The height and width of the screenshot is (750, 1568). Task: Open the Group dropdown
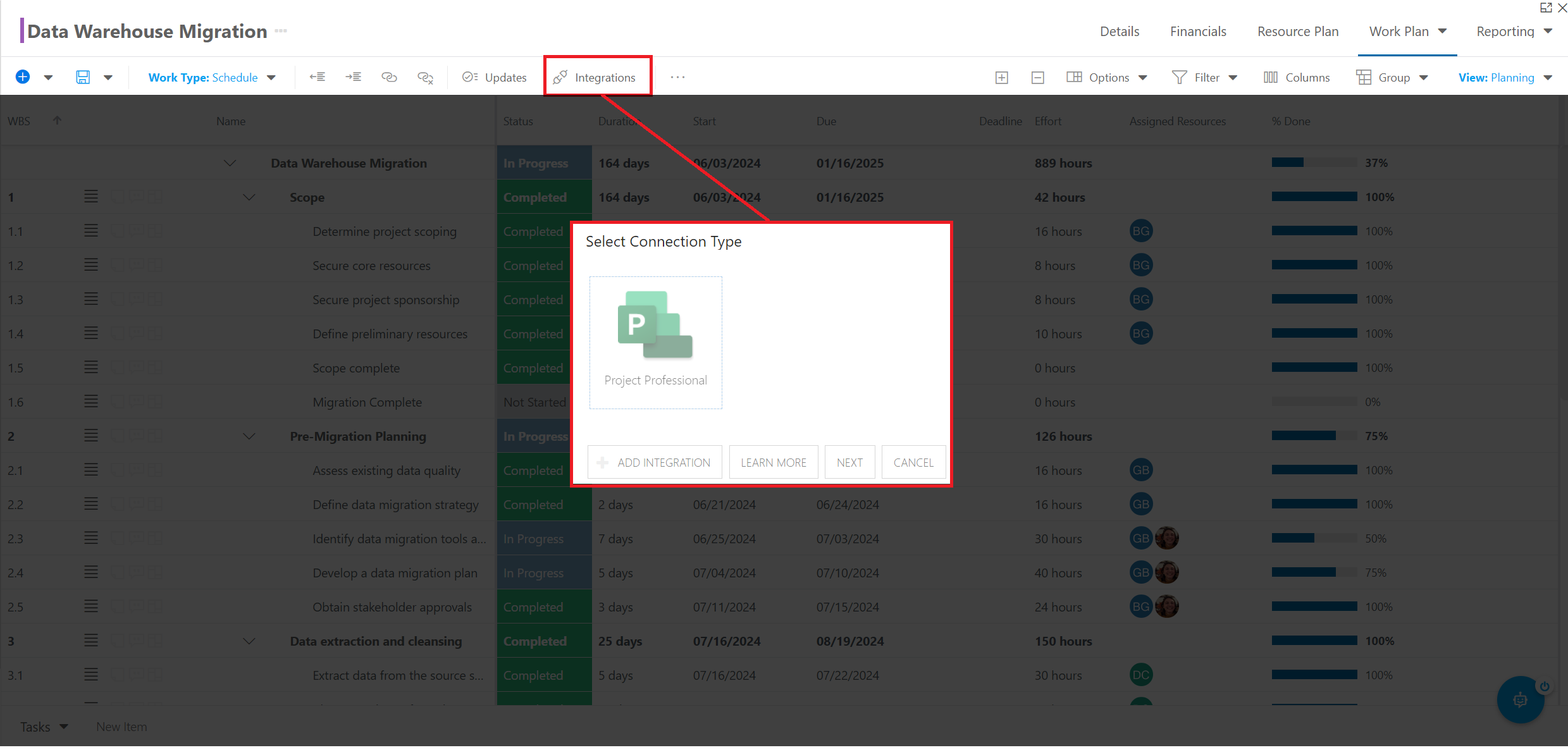coord(1392,77)
